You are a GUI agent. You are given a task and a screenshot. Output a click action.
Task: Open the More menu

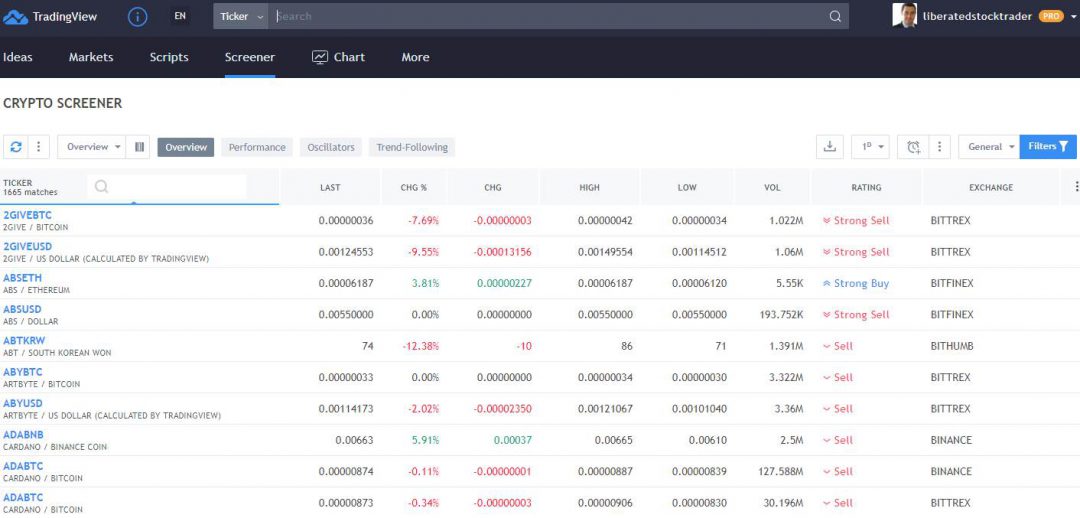coord(415,57)
